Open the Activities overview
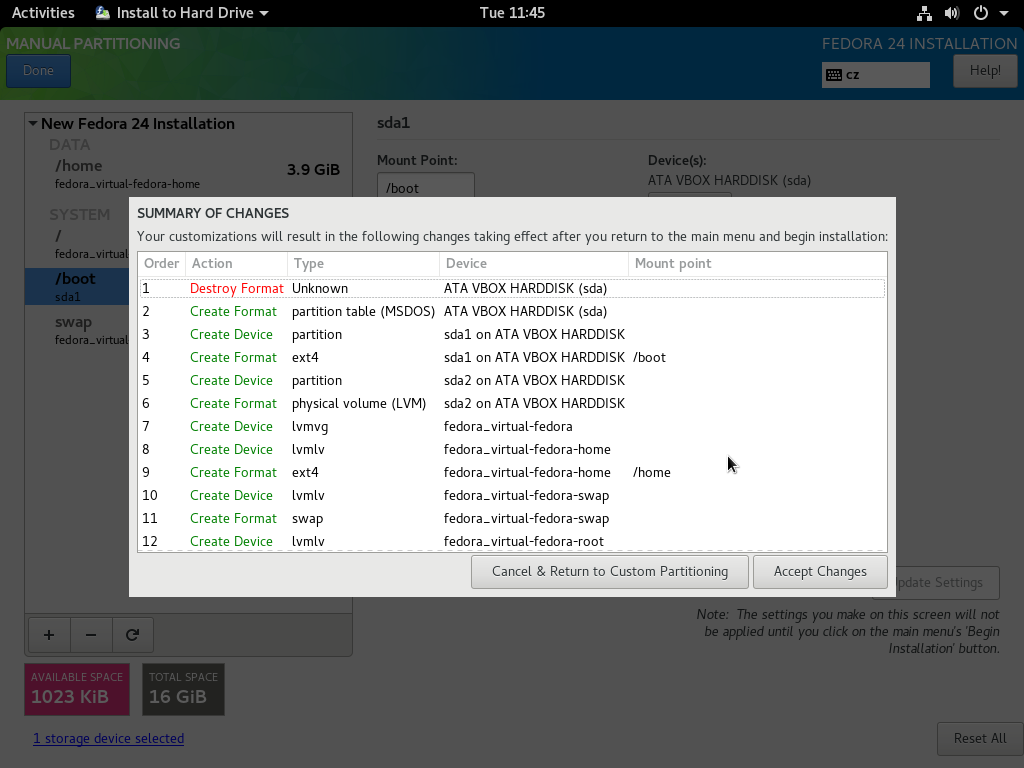Screen dimensions: 1024x768 coord(43,13)
